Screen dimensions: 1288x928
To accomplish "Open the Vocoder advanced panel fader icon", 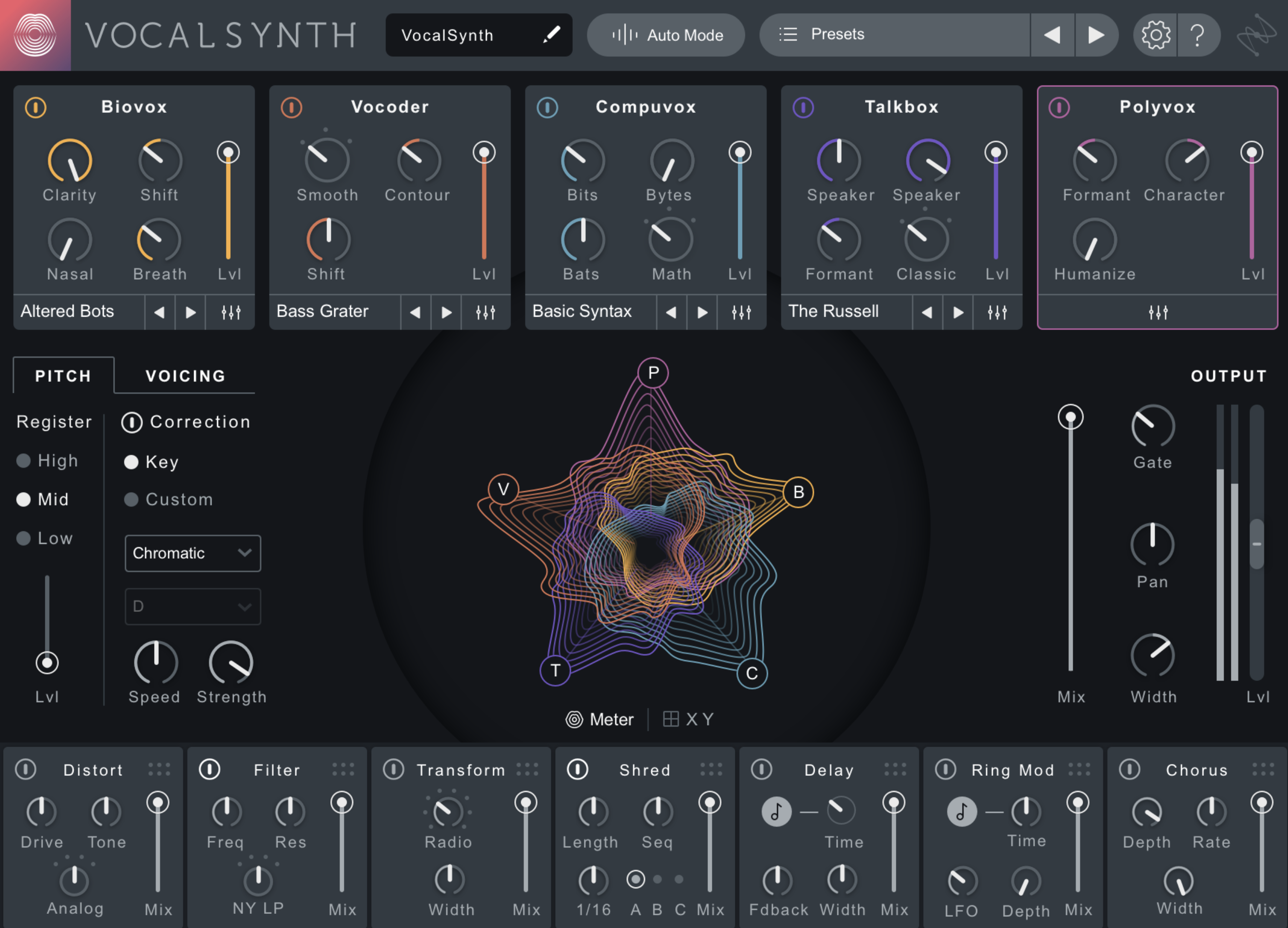I will 485,312.
